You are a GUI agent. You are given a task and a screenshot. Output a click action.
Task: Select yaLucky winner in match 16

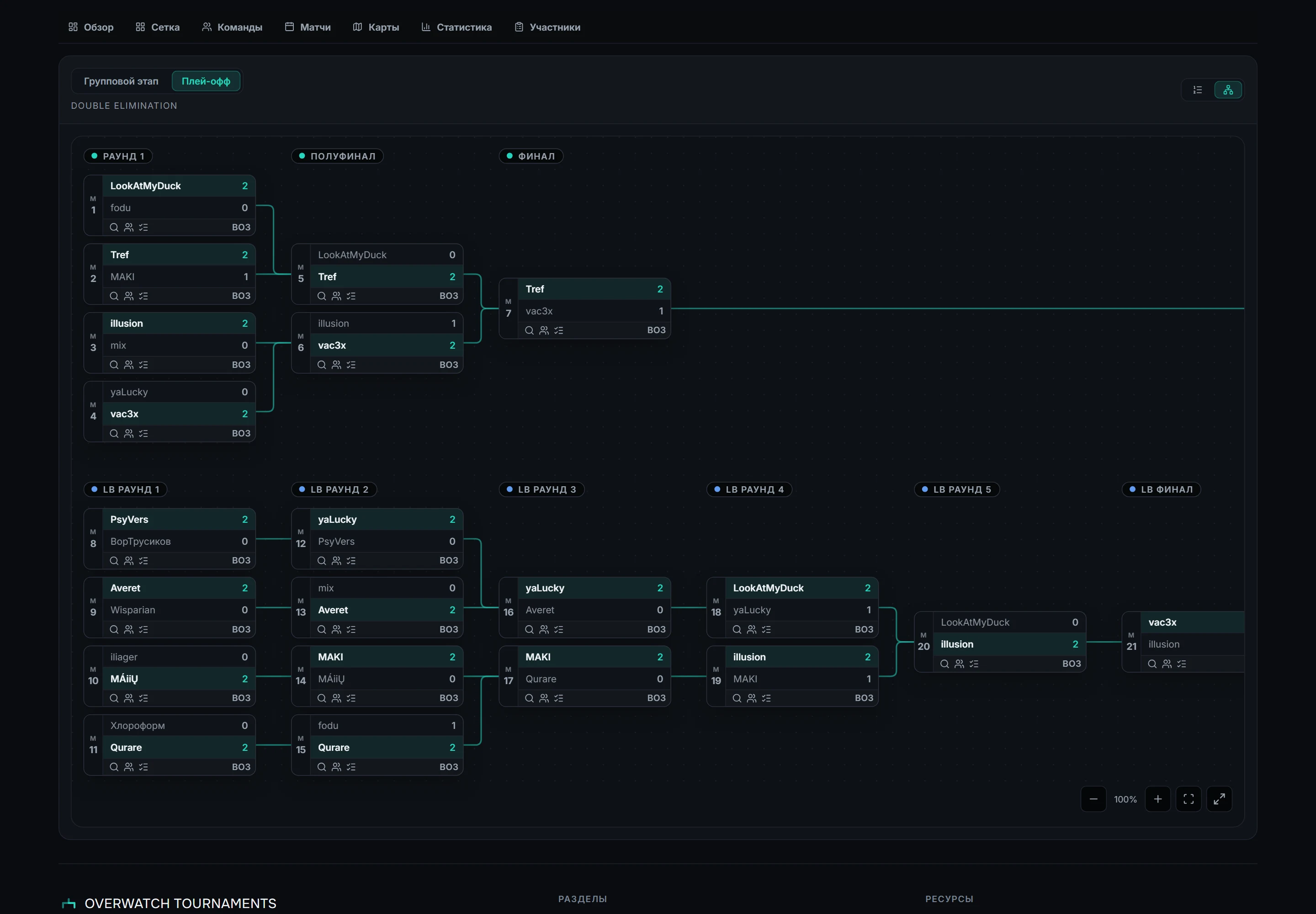[x=594, y=588]
